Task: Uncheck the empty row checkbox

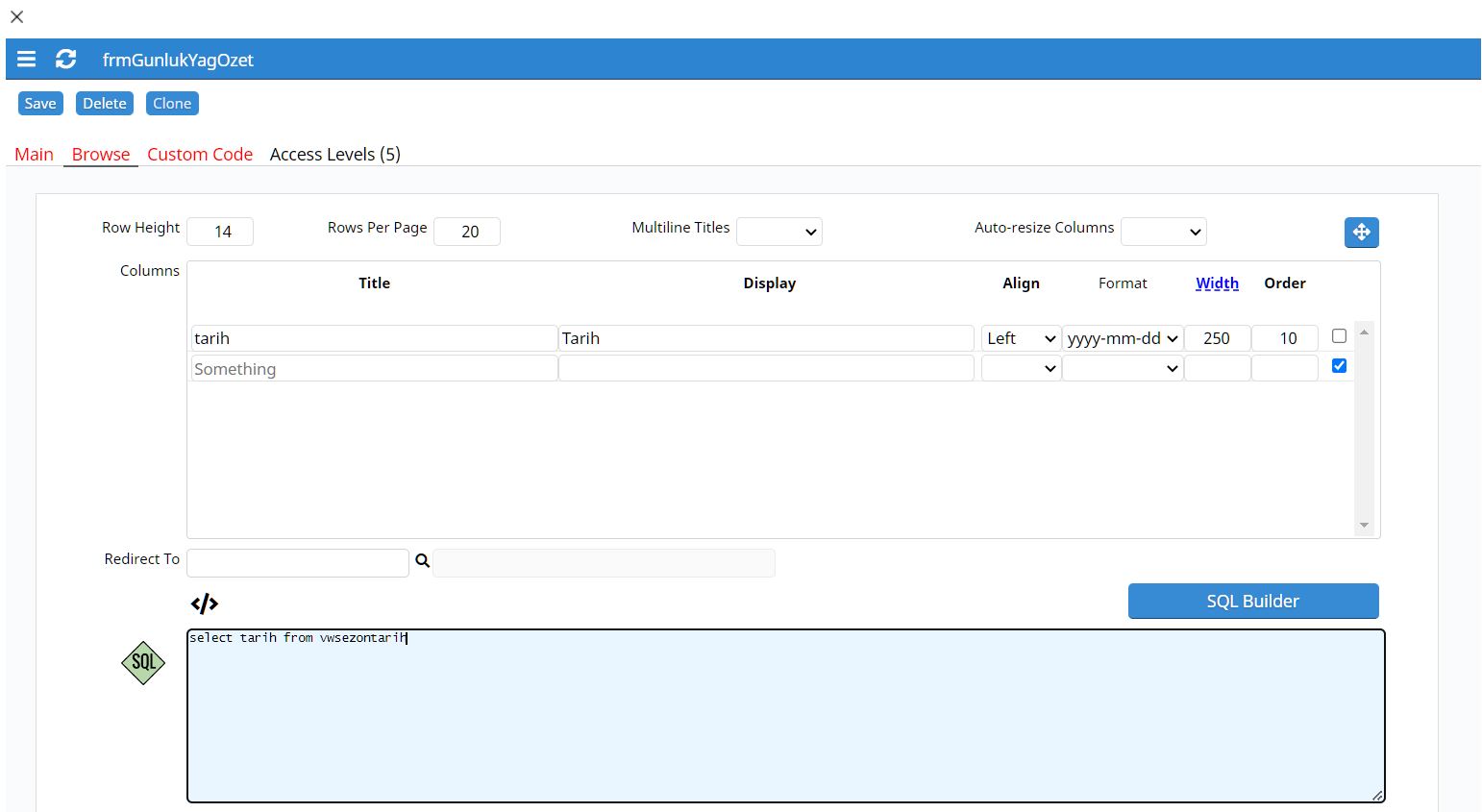Action: pos(1339,366)
